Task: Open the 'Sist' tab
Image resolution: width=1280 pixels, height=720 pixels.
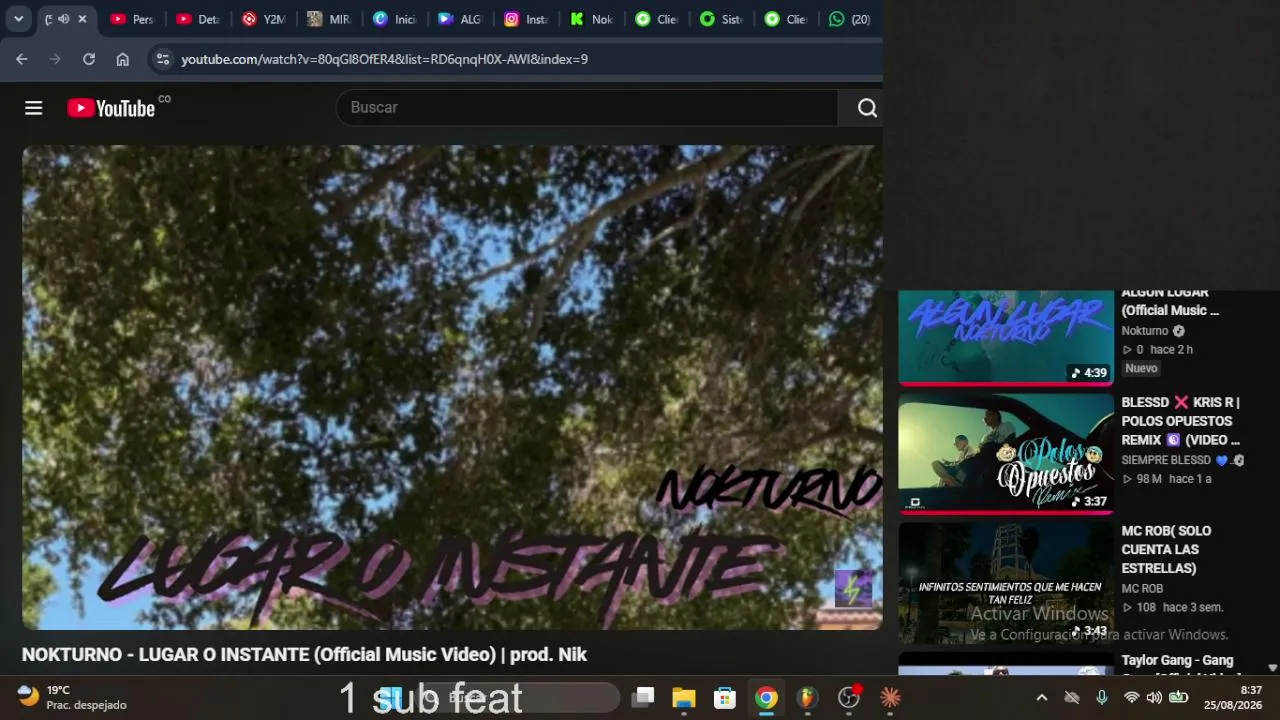Action: (722, 19)
